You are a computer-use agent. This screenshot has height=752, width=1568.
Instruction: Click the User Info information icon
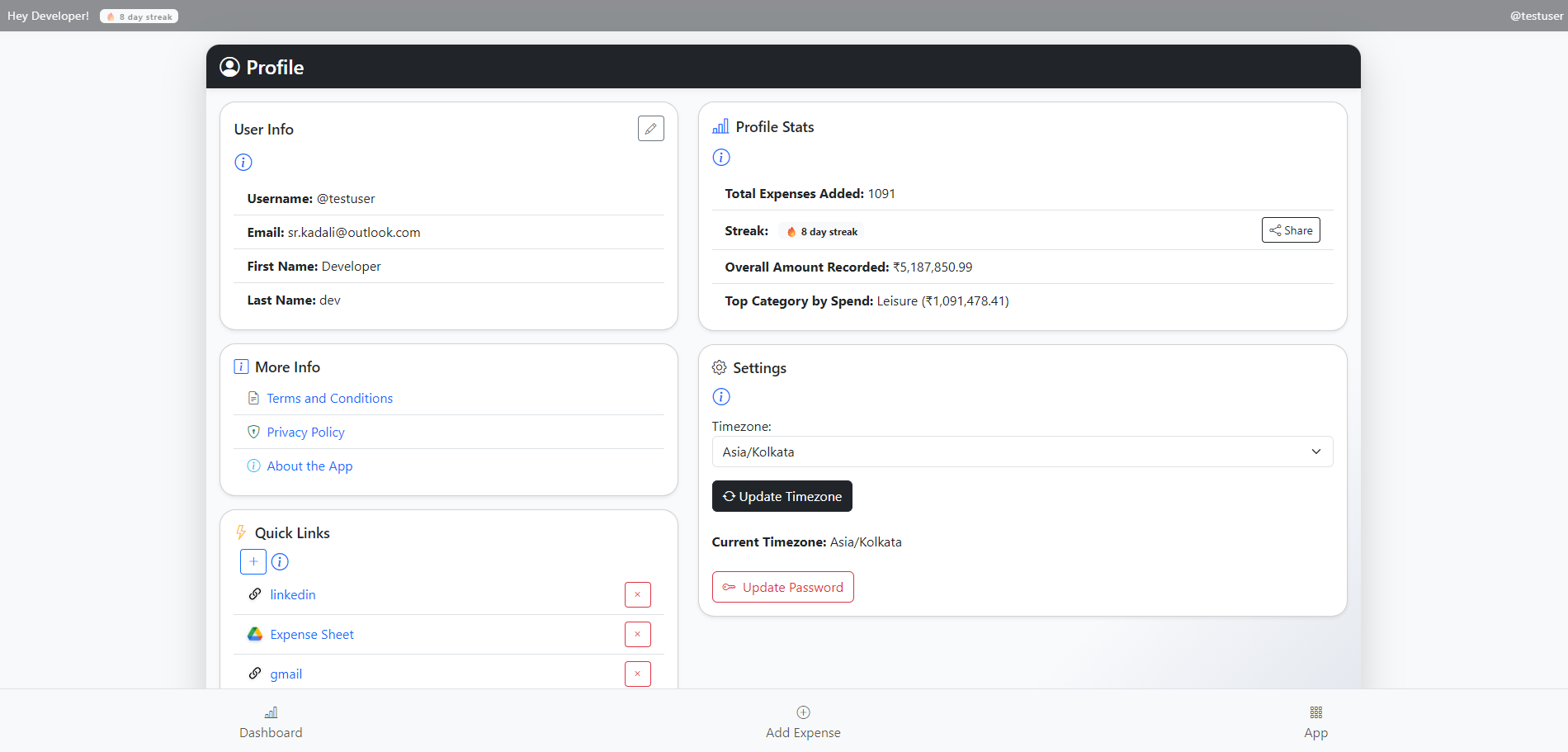243,163
